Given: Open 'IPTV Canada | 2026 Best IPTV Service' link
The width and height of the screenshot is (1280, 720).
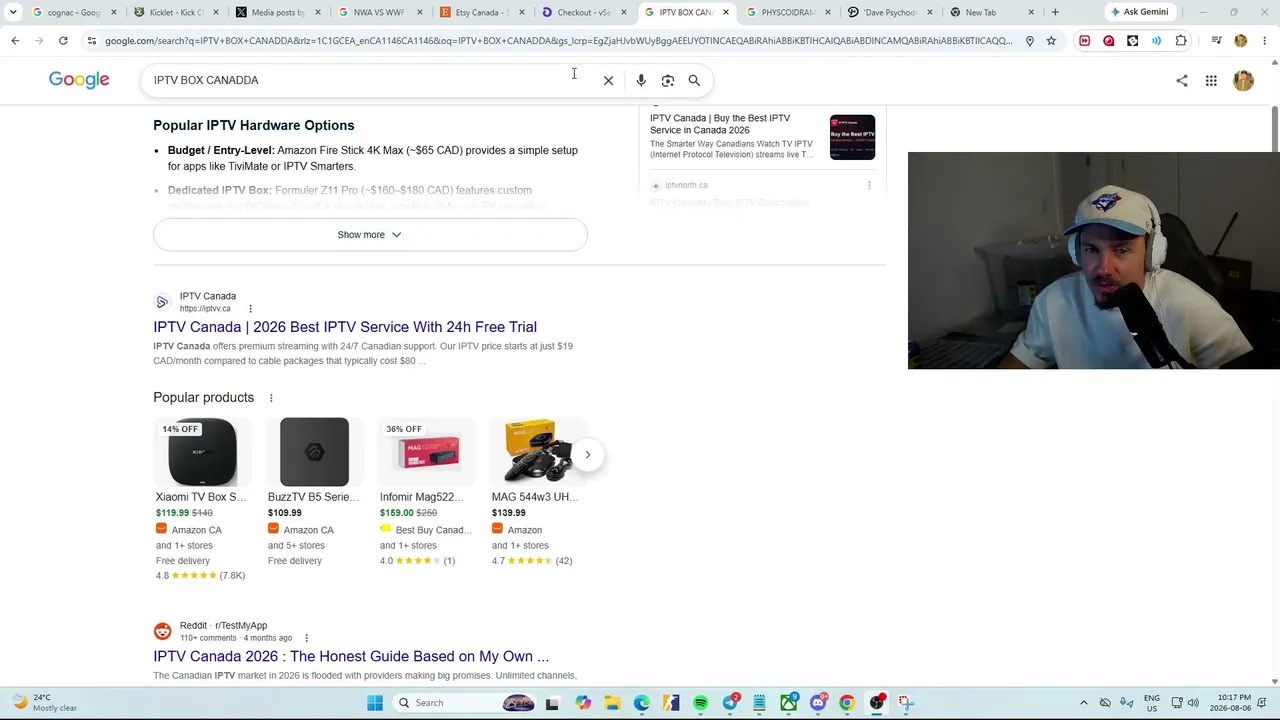Looking at the screenshot, I should [345, 327].
